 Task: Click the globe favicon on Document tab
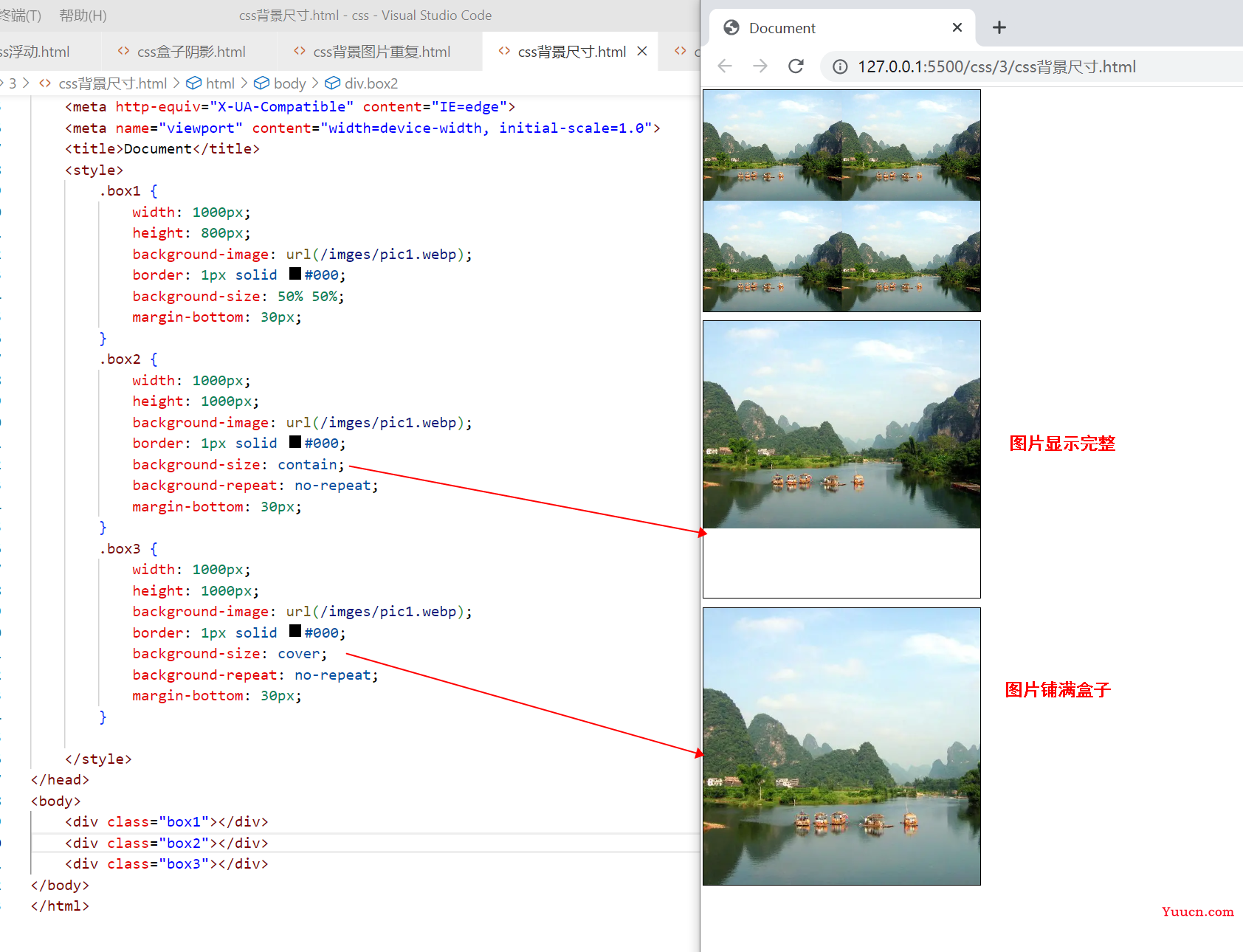pos(731,27)
